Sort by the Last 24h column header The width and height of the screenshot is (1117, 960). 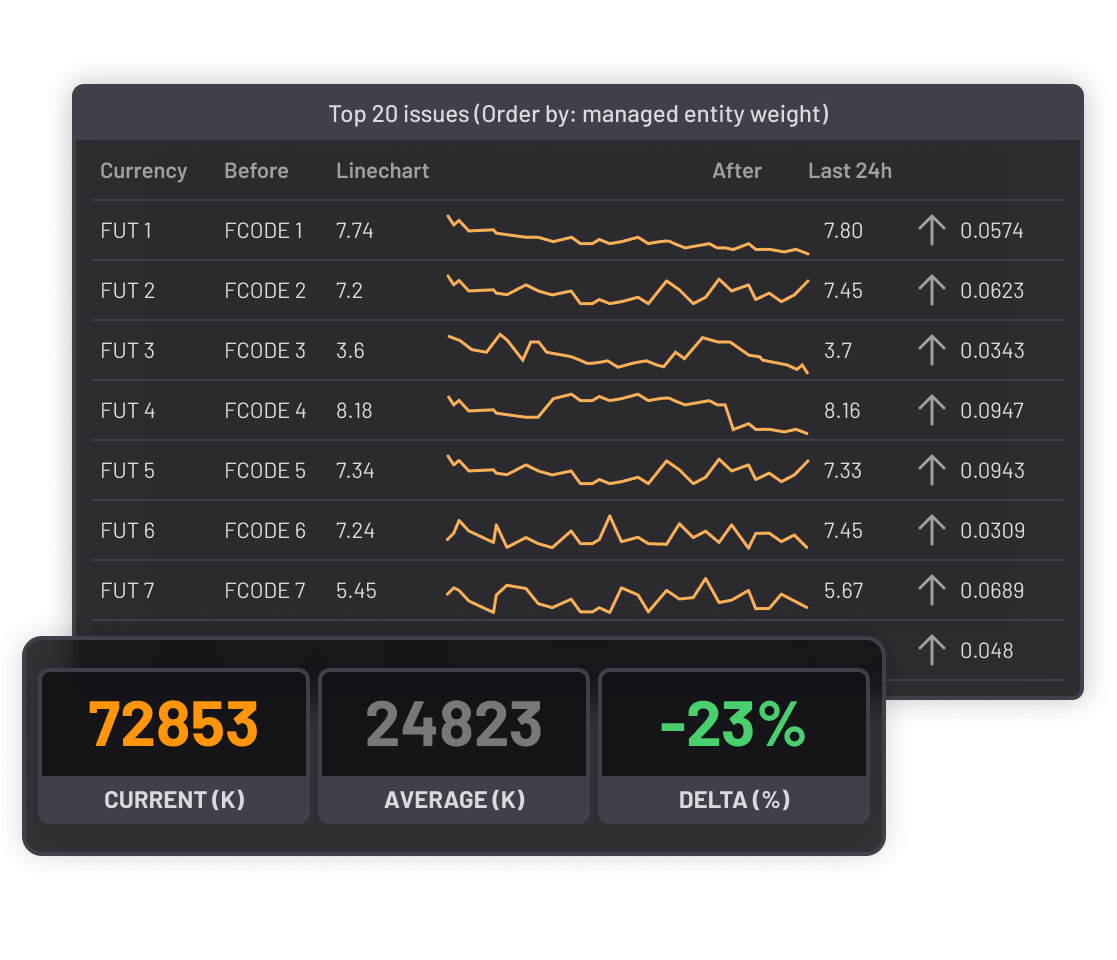(x=849, y=171)
